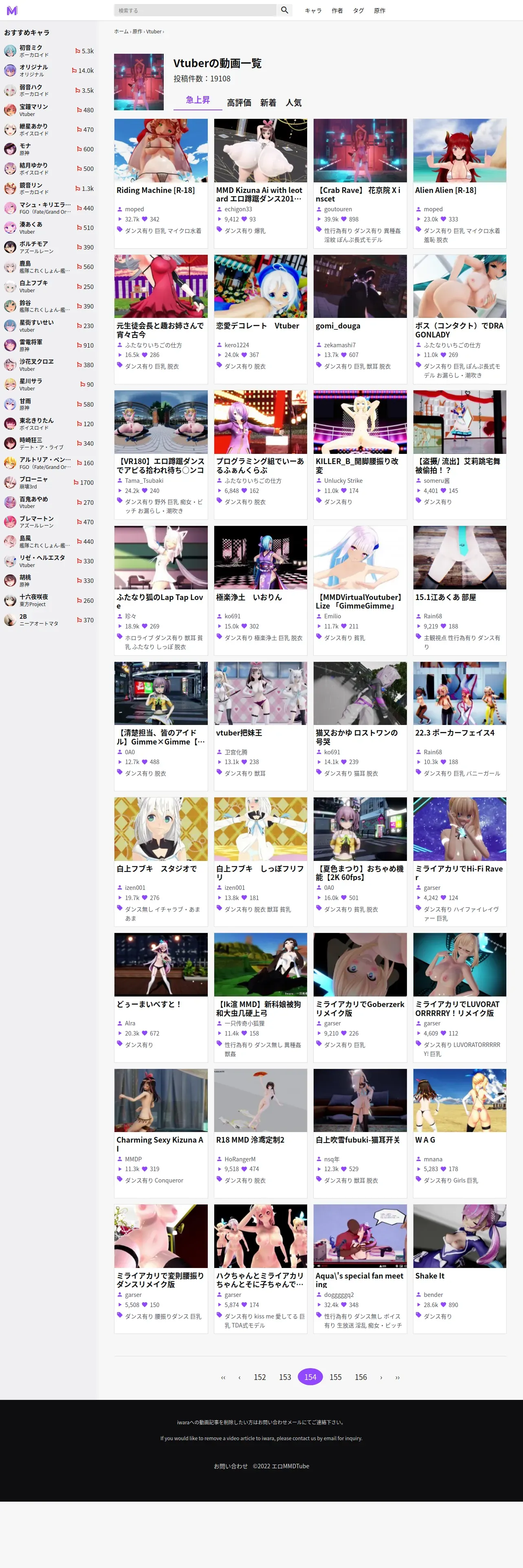Go to ホーム in the breadcrumb
The image size is (523, 1568).
tap(121, 32)
